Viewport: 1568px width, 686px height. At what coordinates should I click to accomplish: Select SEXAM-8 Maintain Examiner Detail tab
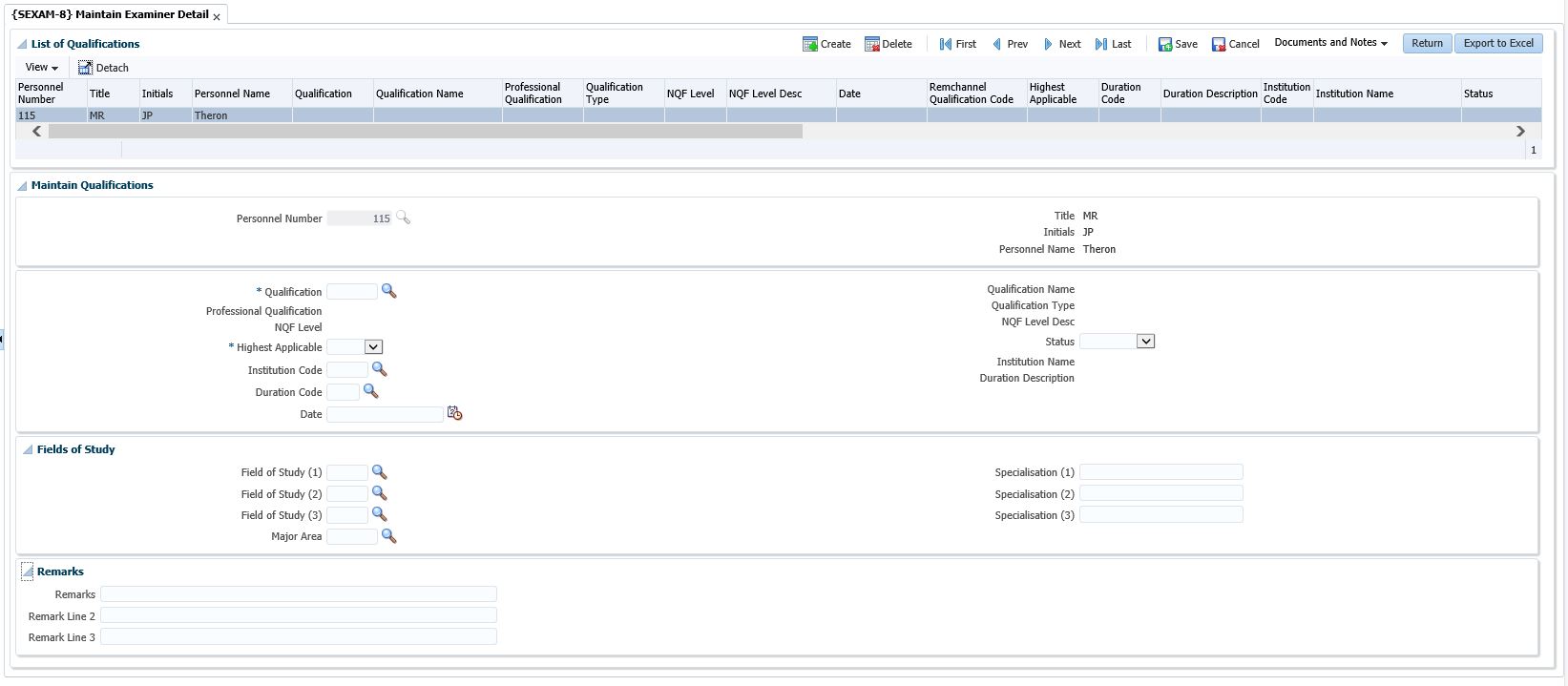click(110, 14)
